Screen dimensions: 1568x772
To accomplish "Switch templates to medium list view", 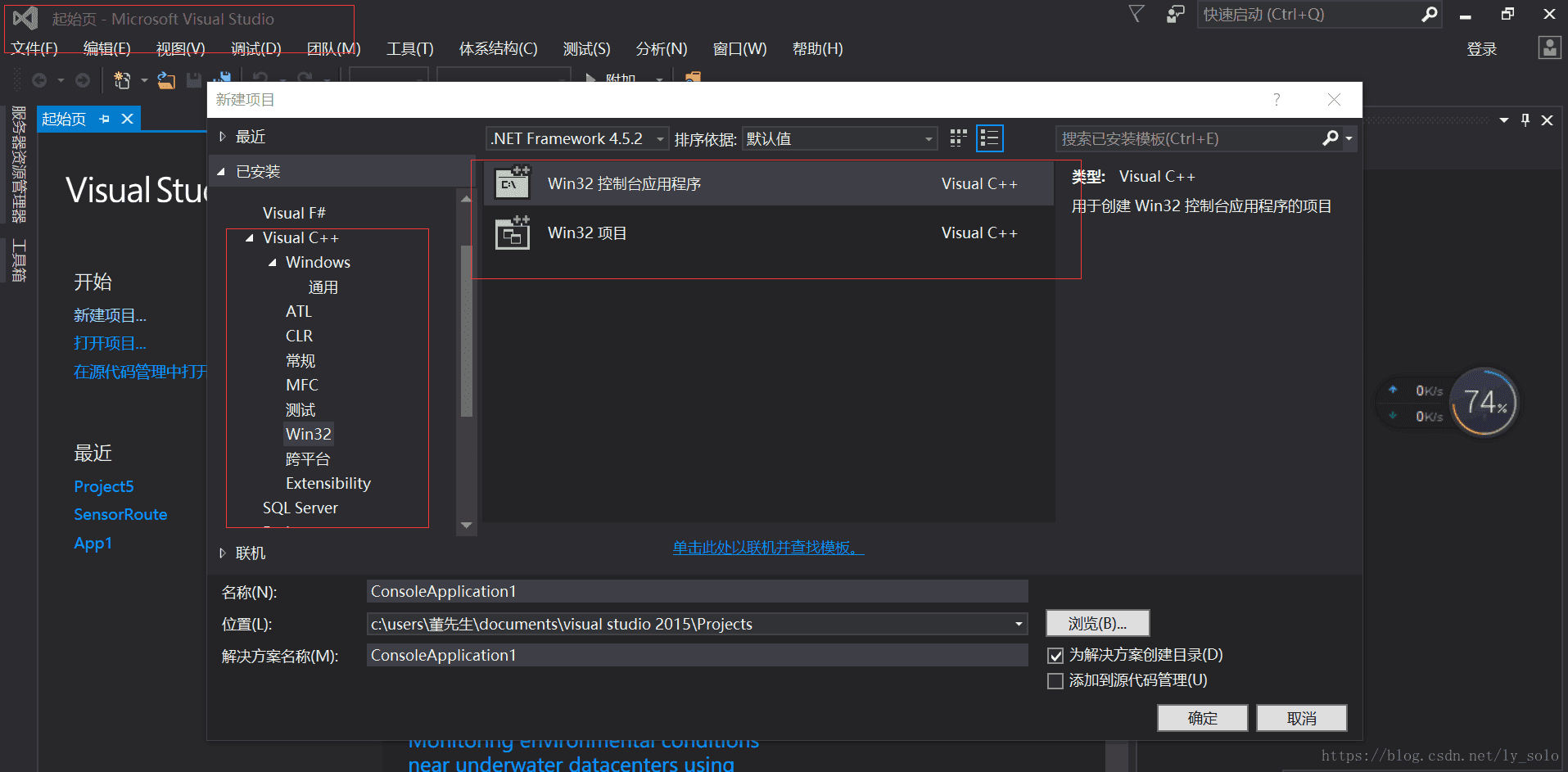I will tap(989, 138).
